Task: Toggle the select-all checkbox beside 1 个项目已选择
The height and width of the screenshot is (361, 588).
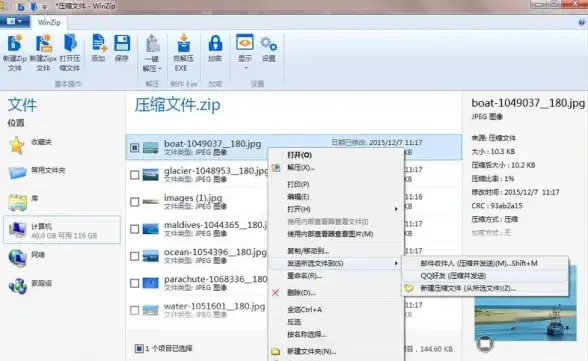Action: coord(139,349)
